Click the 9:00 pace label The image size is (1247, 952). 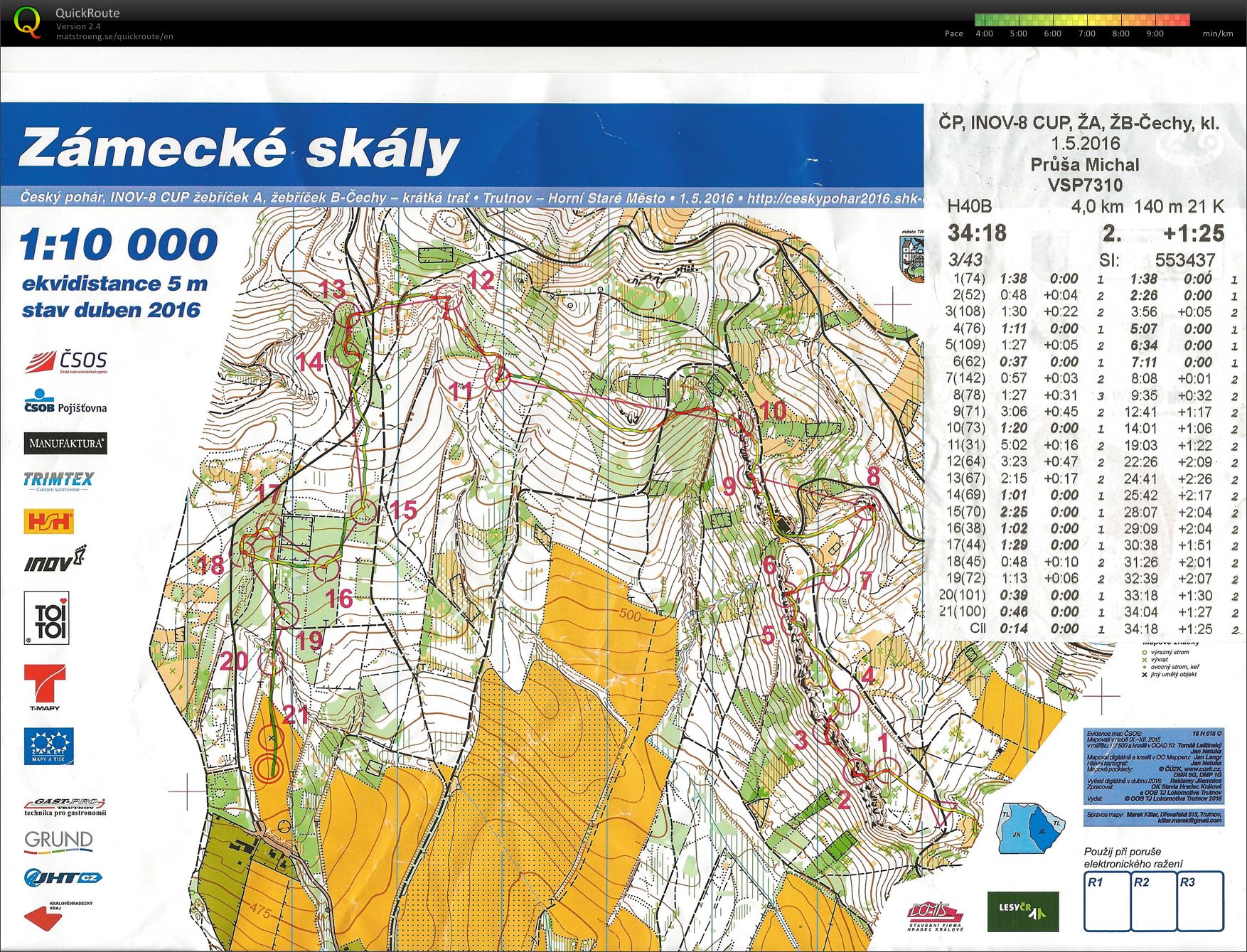click(1155, 33)
